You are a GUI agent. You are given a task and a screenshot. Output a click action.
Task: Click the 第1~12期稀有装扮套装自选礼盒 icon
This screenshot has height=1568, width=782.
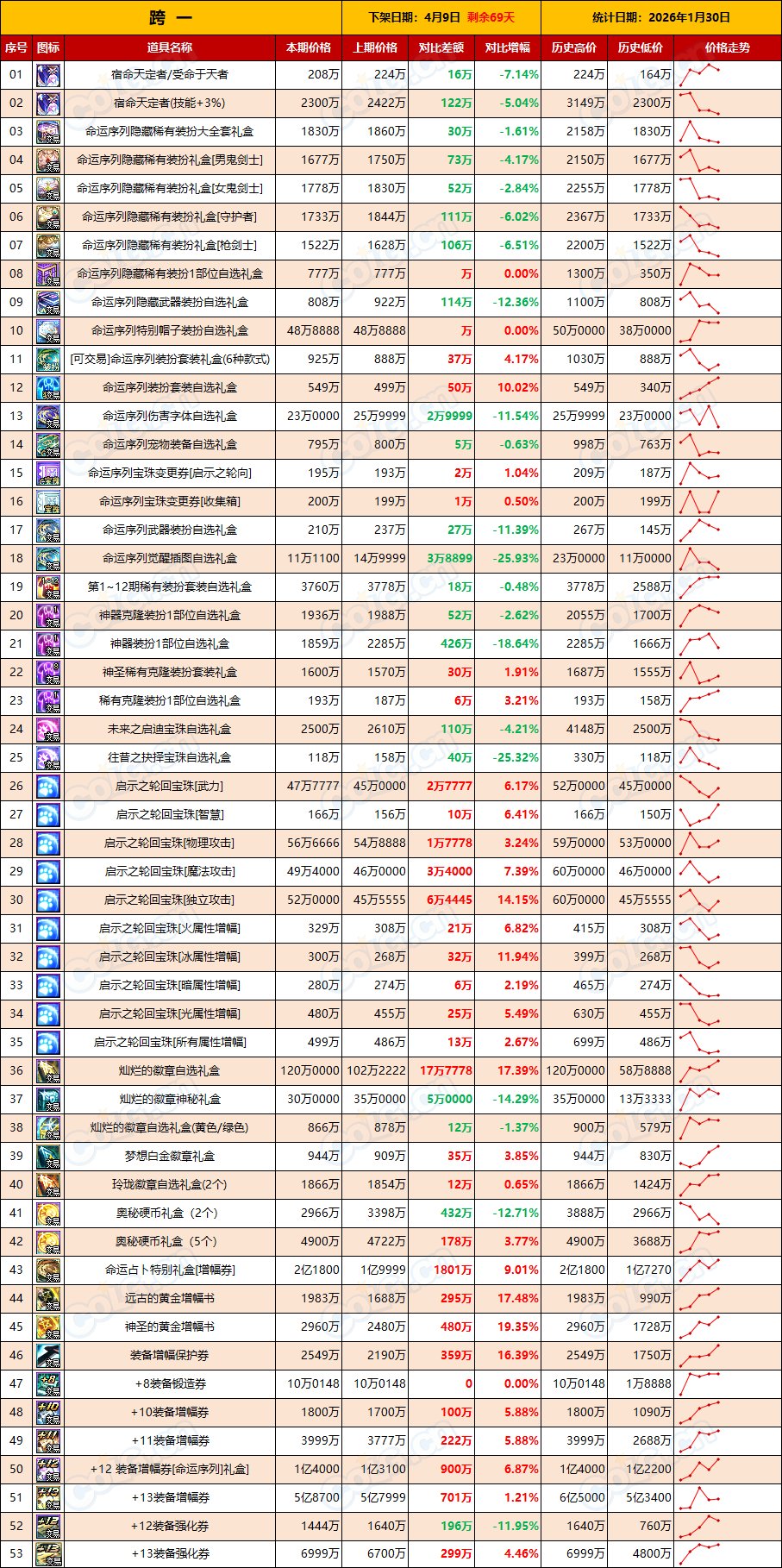click(48, 587)
